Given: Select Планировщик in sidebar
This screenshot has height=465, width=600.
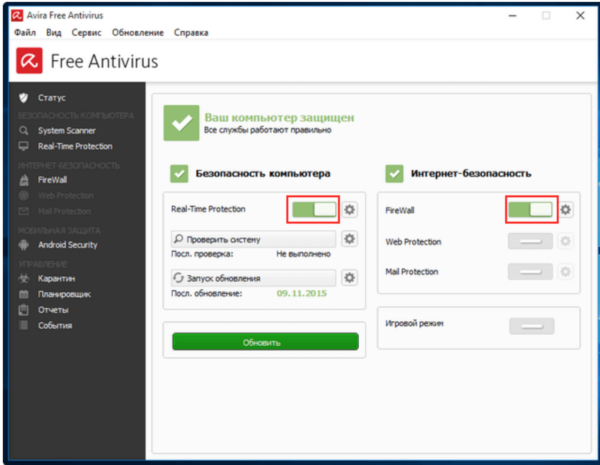Looking at the screenshot, I should click(64, 294).
